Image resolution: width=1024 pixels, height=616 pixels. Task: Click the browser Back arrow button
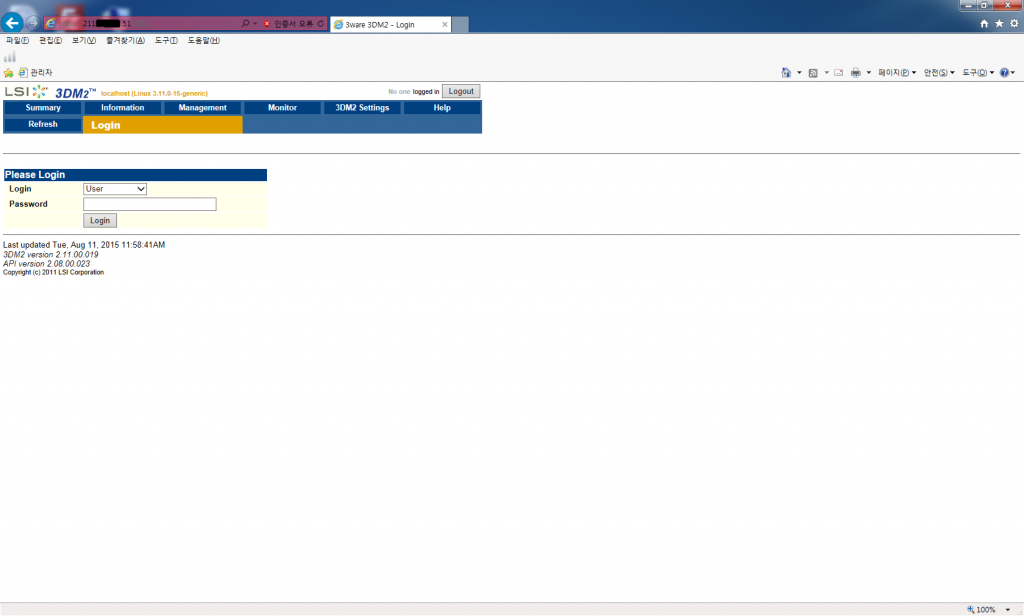12,23
